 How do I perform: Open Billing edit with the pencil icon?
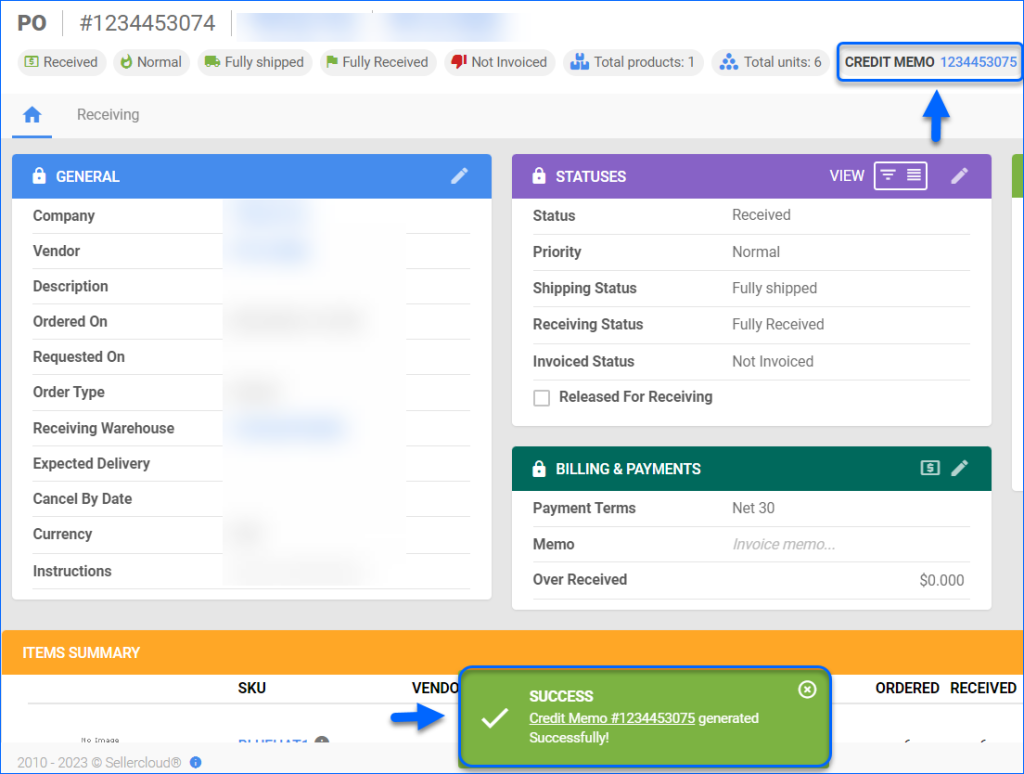tap(959, 468)
